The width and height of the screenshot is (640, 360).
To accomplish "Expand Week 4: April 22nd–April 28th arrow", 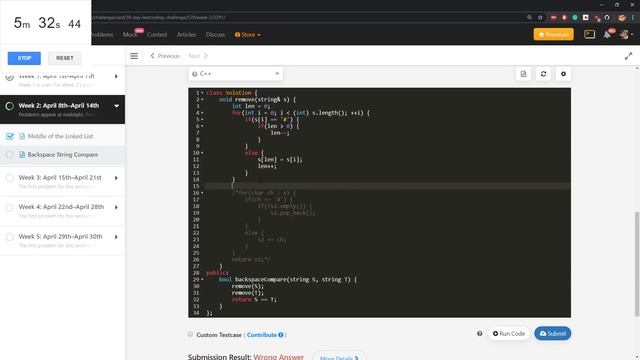I will click(x=116, y=207).
